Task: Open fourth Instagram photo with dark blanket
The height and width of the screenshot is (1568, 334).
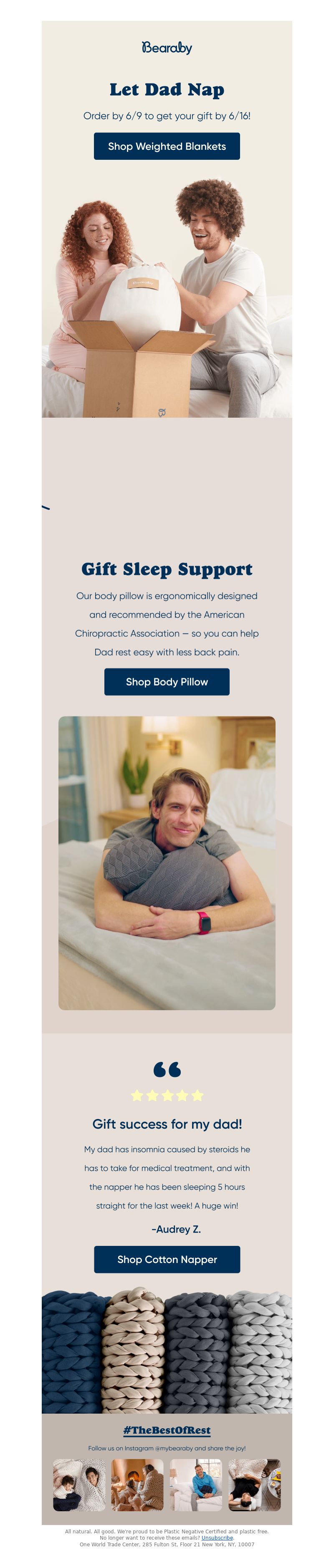Action: coord(255,1485)
